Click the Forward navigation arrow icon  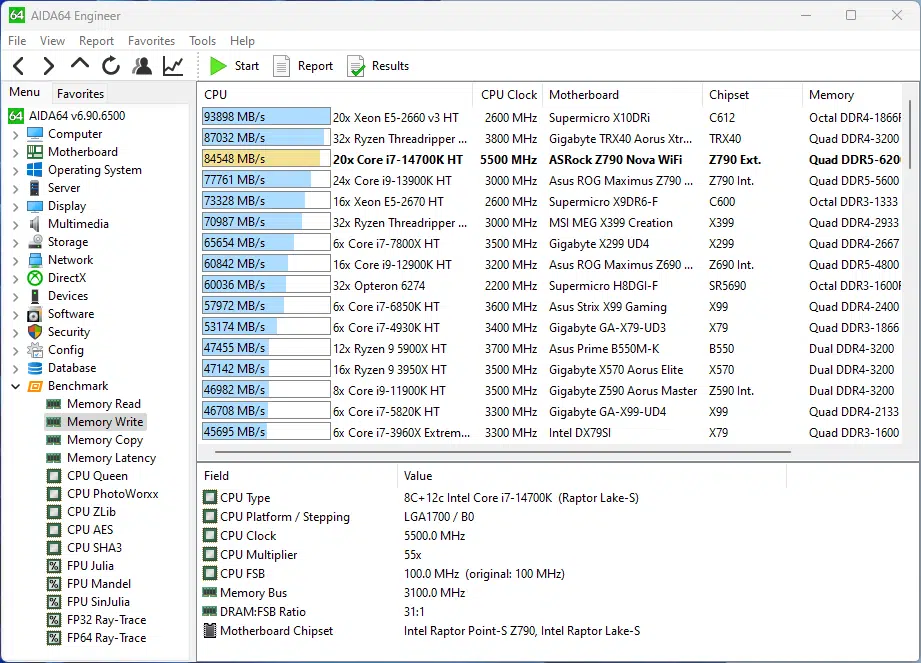pyautogui.click(x=48, y=66)
